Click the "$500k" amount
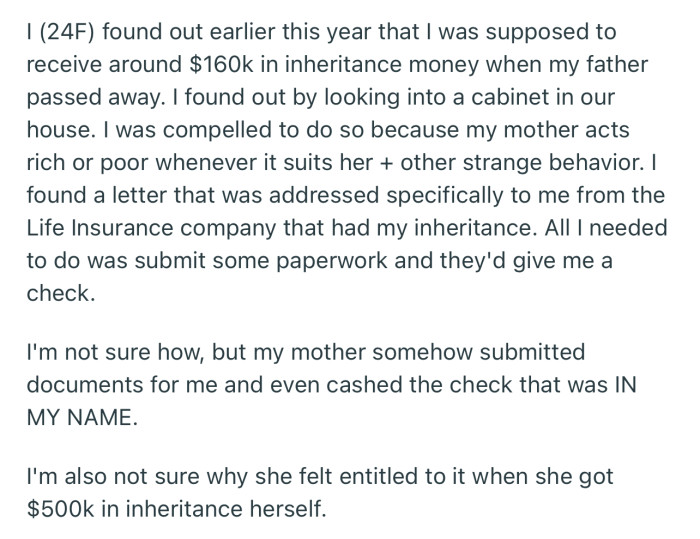 pos(60,509)
